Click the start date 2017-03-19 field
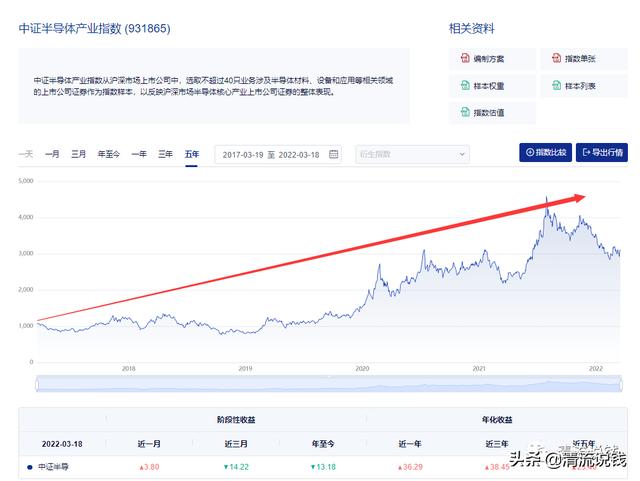This screenshot has width=640, height=481. pyautogui.click(x=244, y=154)
